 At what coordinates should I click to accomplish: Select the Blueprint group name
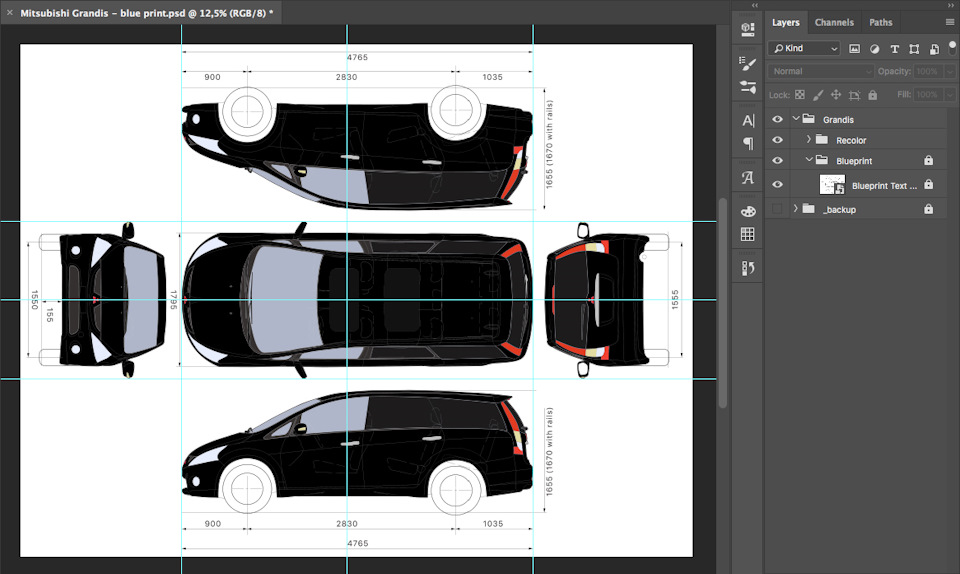click(854, 161)
